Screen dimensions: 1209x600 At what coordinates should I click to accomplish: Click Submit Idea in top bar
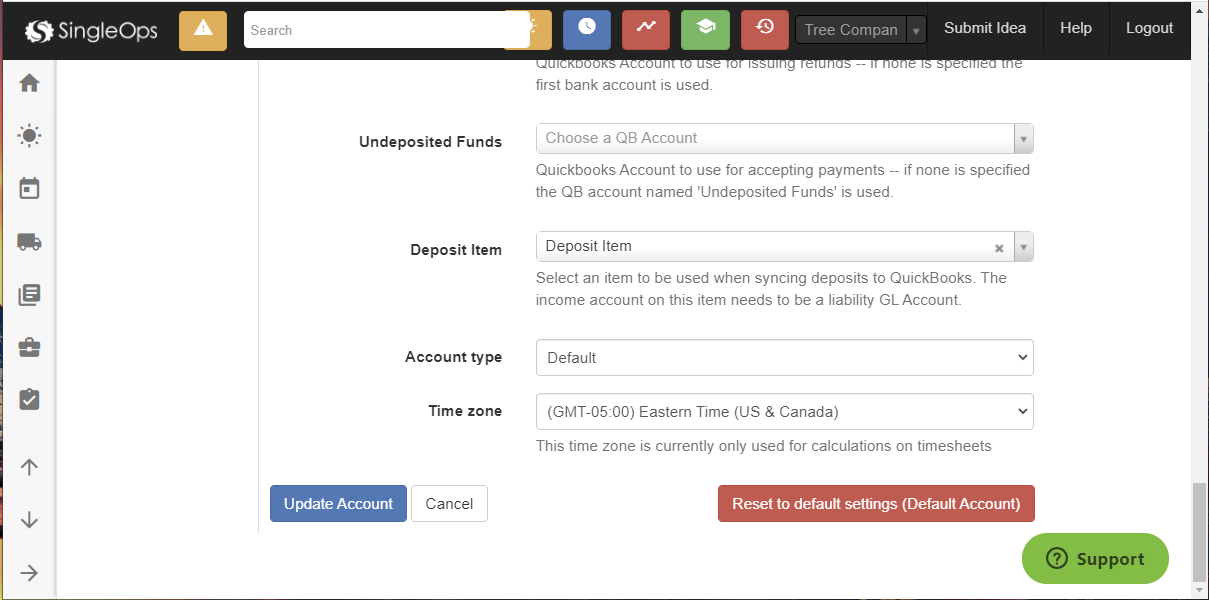click(985, 28)
